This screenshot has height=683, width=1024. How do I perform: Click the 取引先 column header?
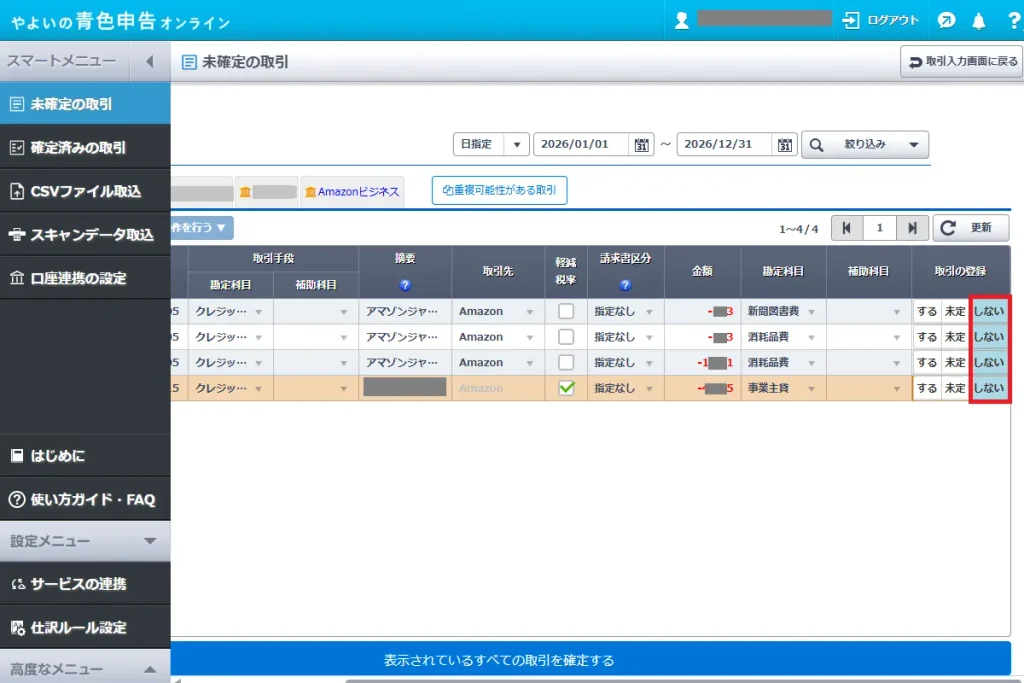pos(498,272)
